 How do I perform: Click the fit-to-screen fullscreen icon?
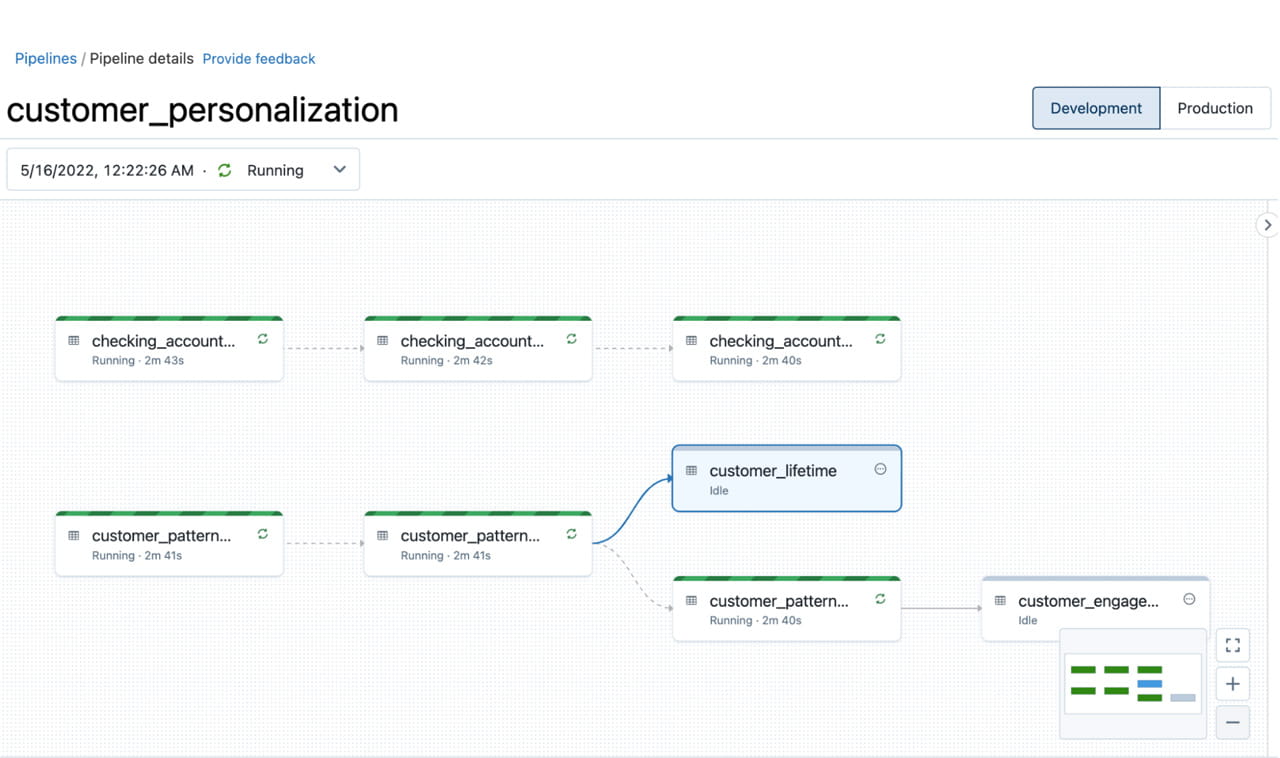coord(1232,645)
